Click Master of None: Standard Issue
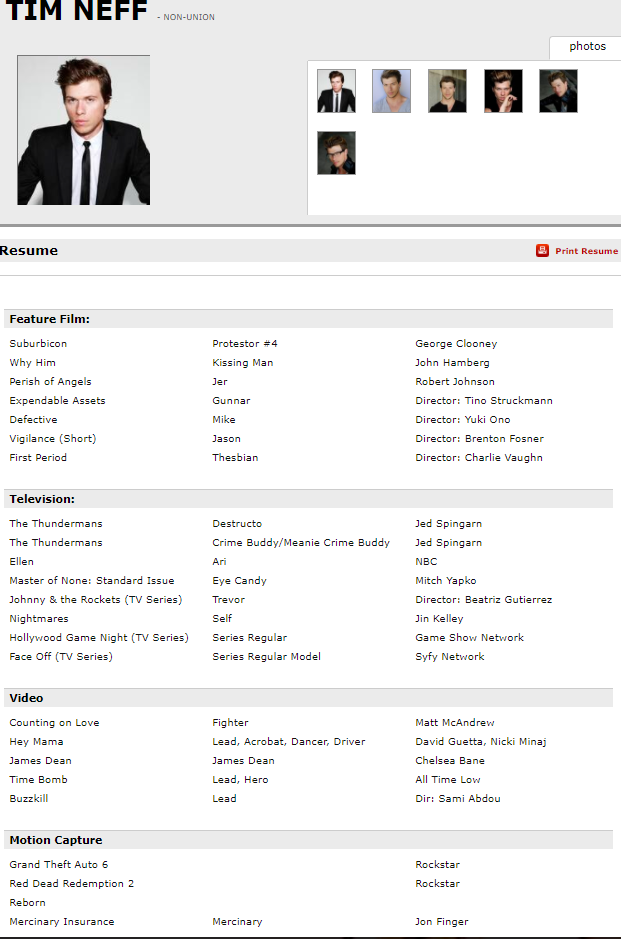The width and height of the screenshot is (621, 939). (x=92, y=580)
